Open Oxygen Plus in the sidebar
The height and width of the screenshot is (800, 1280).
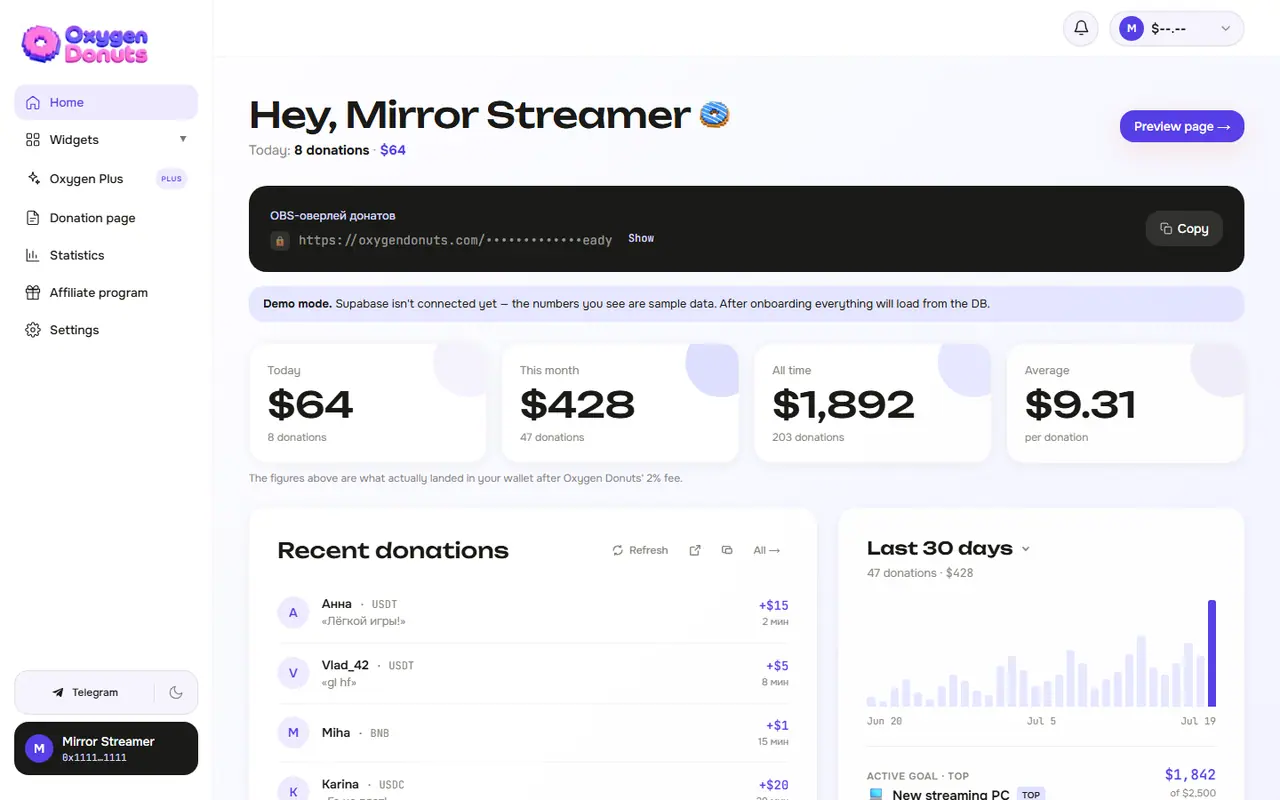pyautogui.click(x=106, y=179)
